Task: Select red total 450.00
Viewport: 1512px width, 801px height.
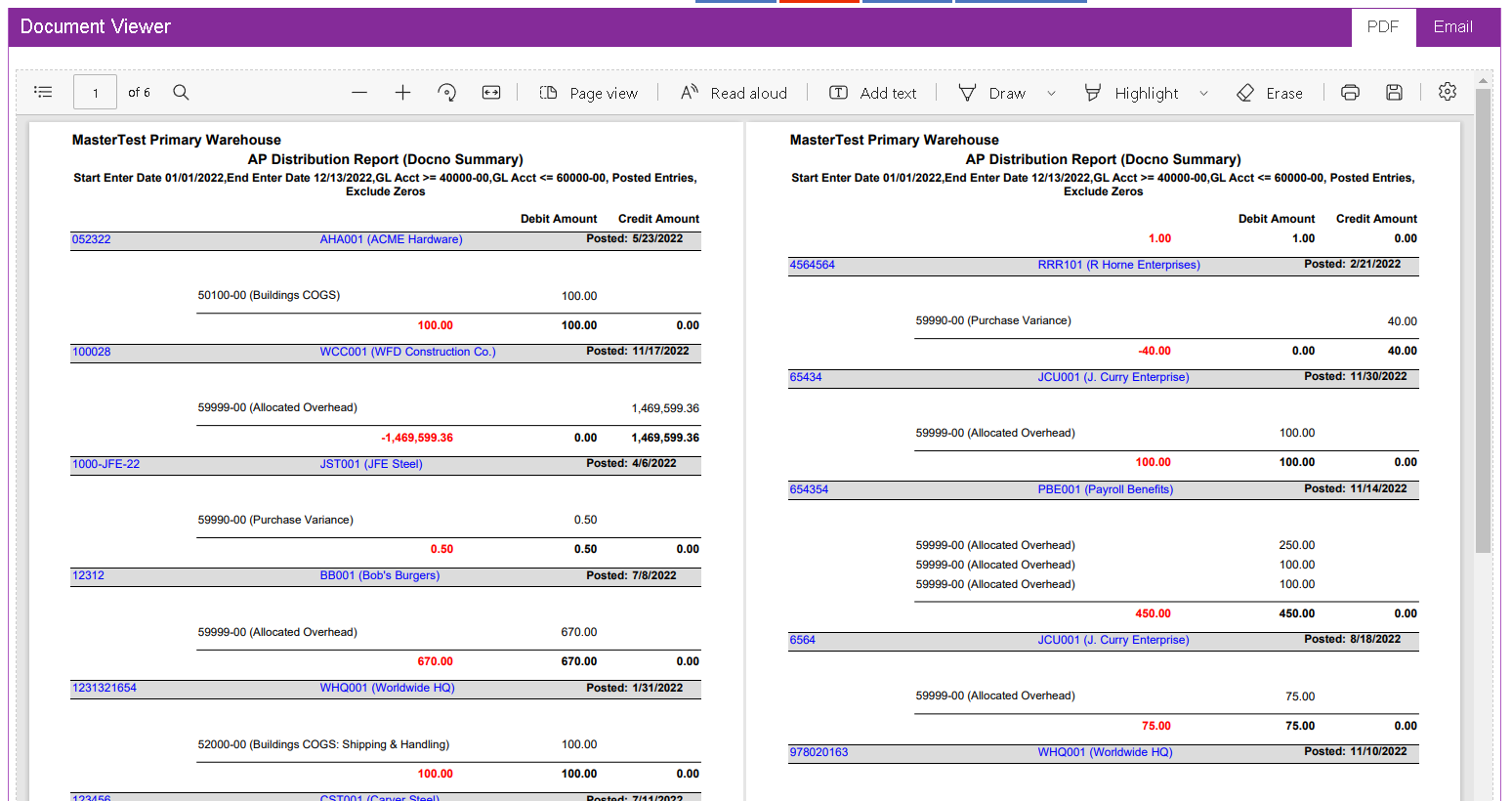Action: [x=1153, y=613]
